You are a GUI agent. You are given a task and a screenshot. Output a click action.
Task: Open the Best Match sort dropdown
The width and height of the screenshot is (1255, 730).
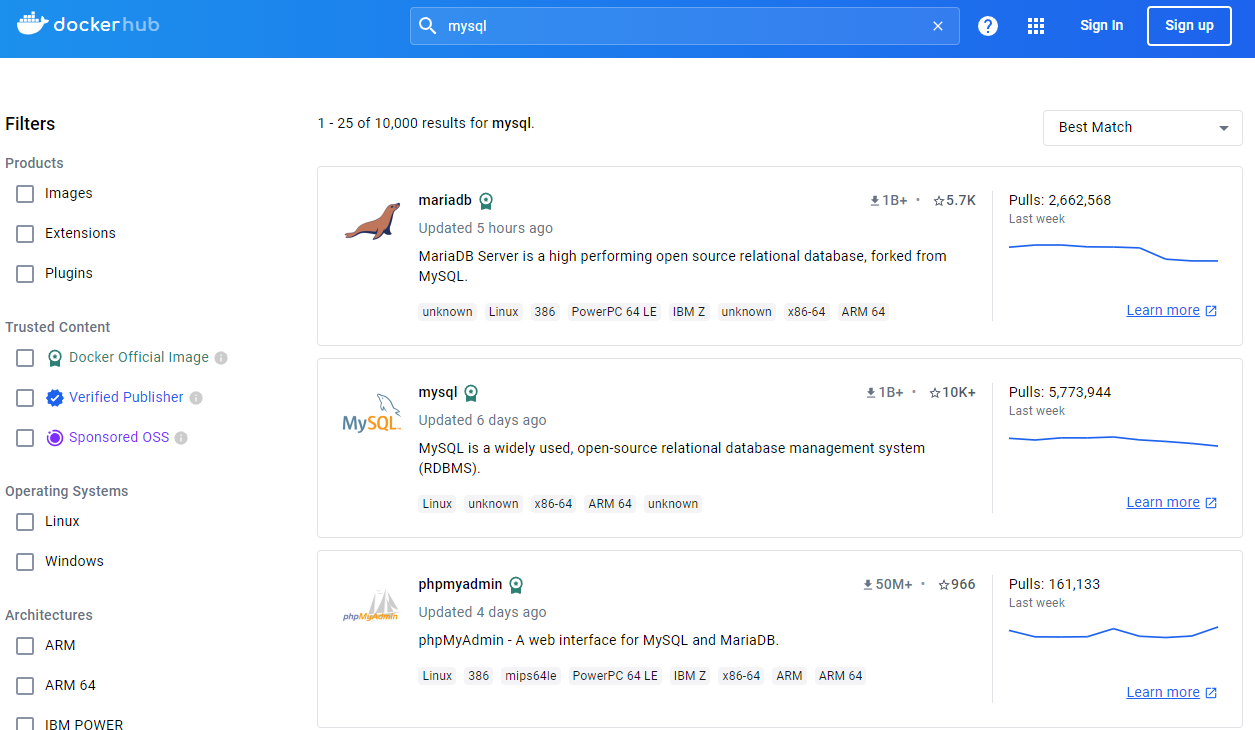1142,127
